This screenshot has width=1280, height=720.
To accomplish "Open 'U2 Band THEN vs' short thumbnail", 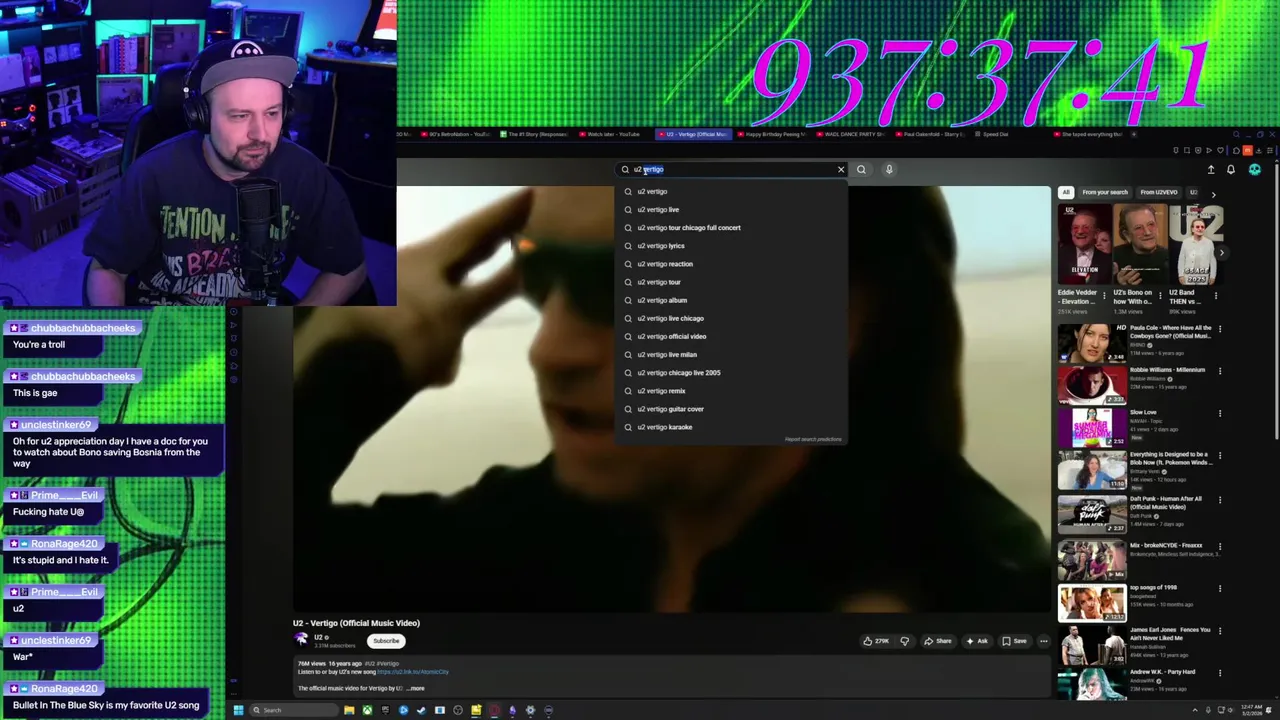I will pyautogui.click(x=1196, y=245).
